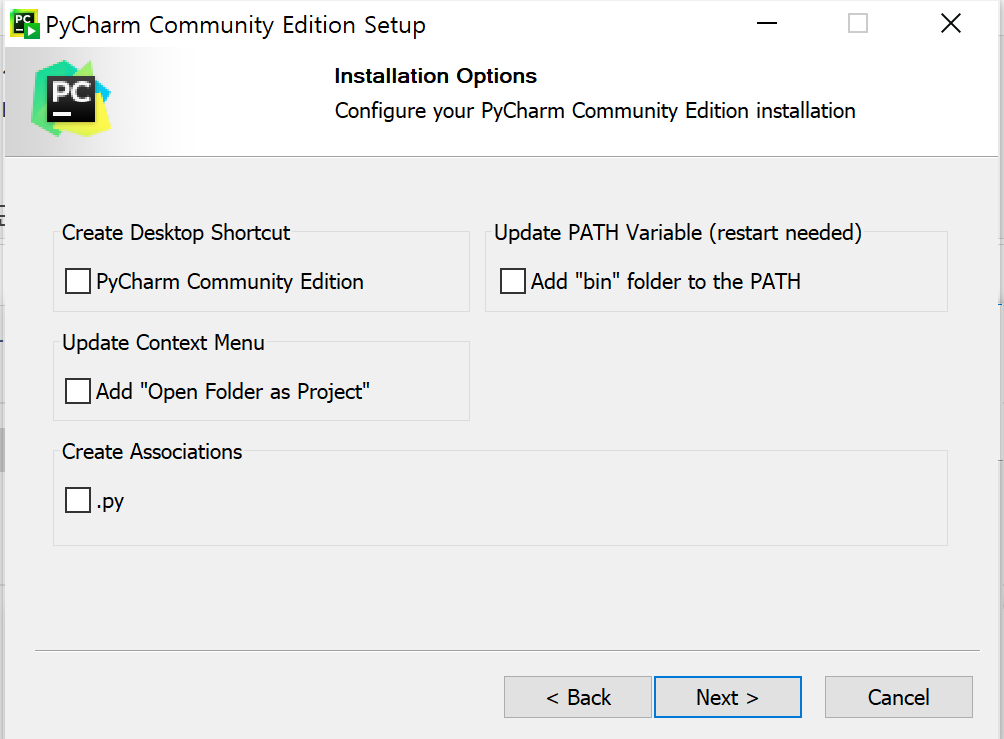Image resolution: width=1004 pixels, height=739 pixels.
Task: Enable the .py file association checkbox
Action: coord(78,500)
